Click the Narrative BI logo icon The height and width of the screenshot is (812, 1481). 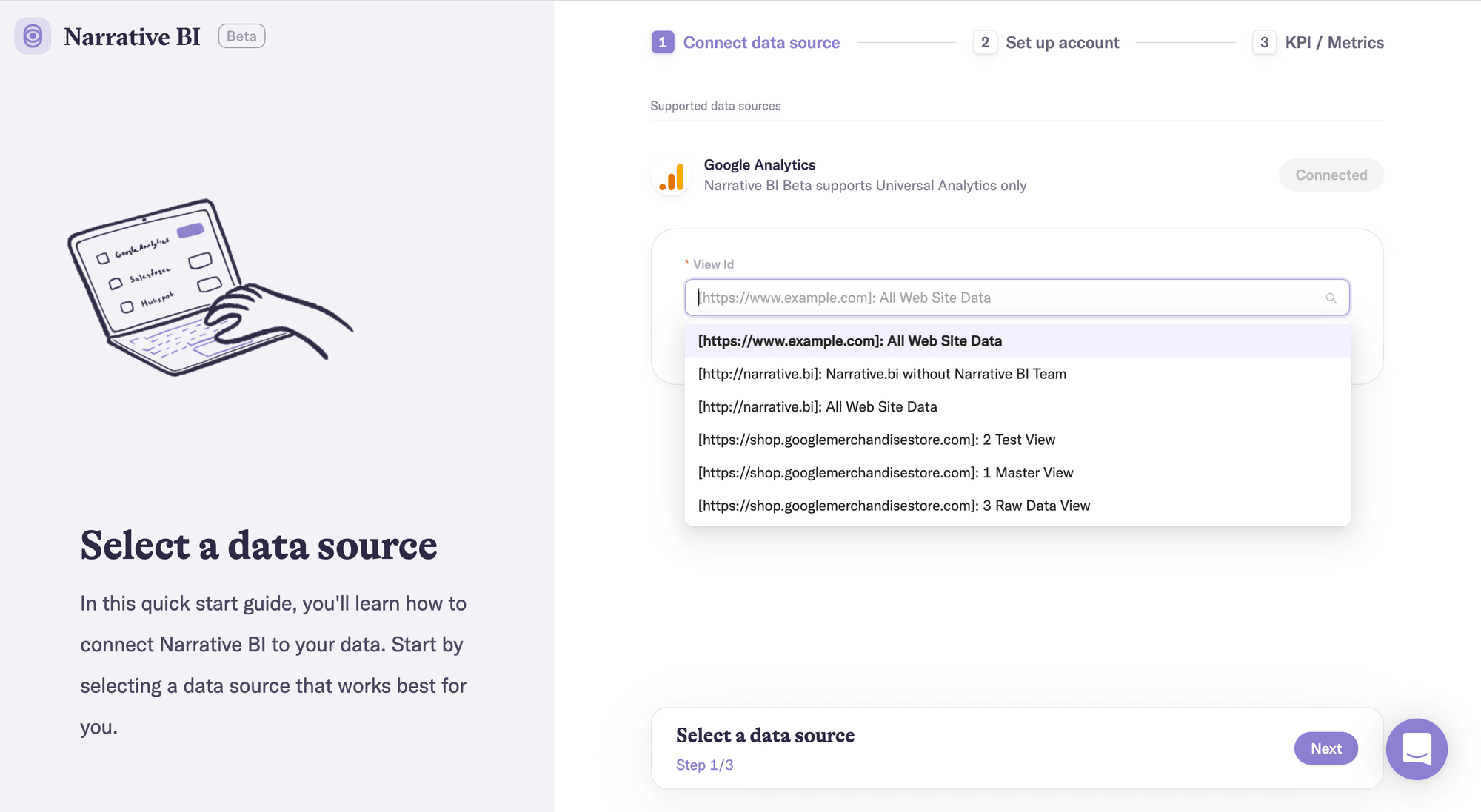pyautogui.click(x=33, y=36)
